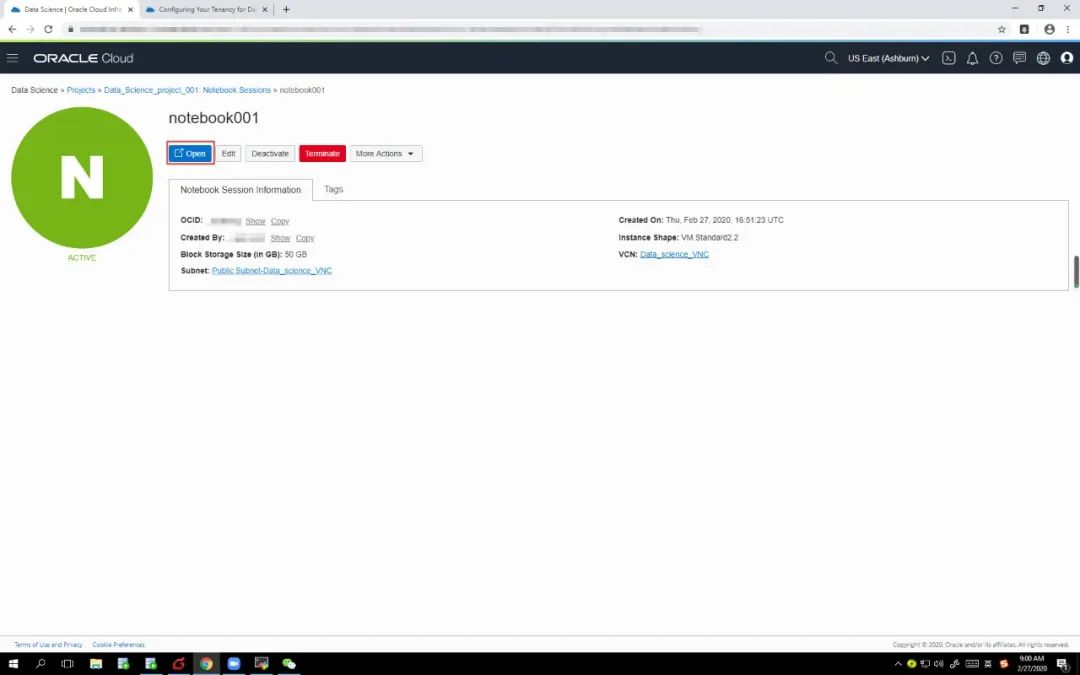Click the page vertical scrollbar thumb
This screenshot has width=1080, height=675.
click(x=1076, y=272)
